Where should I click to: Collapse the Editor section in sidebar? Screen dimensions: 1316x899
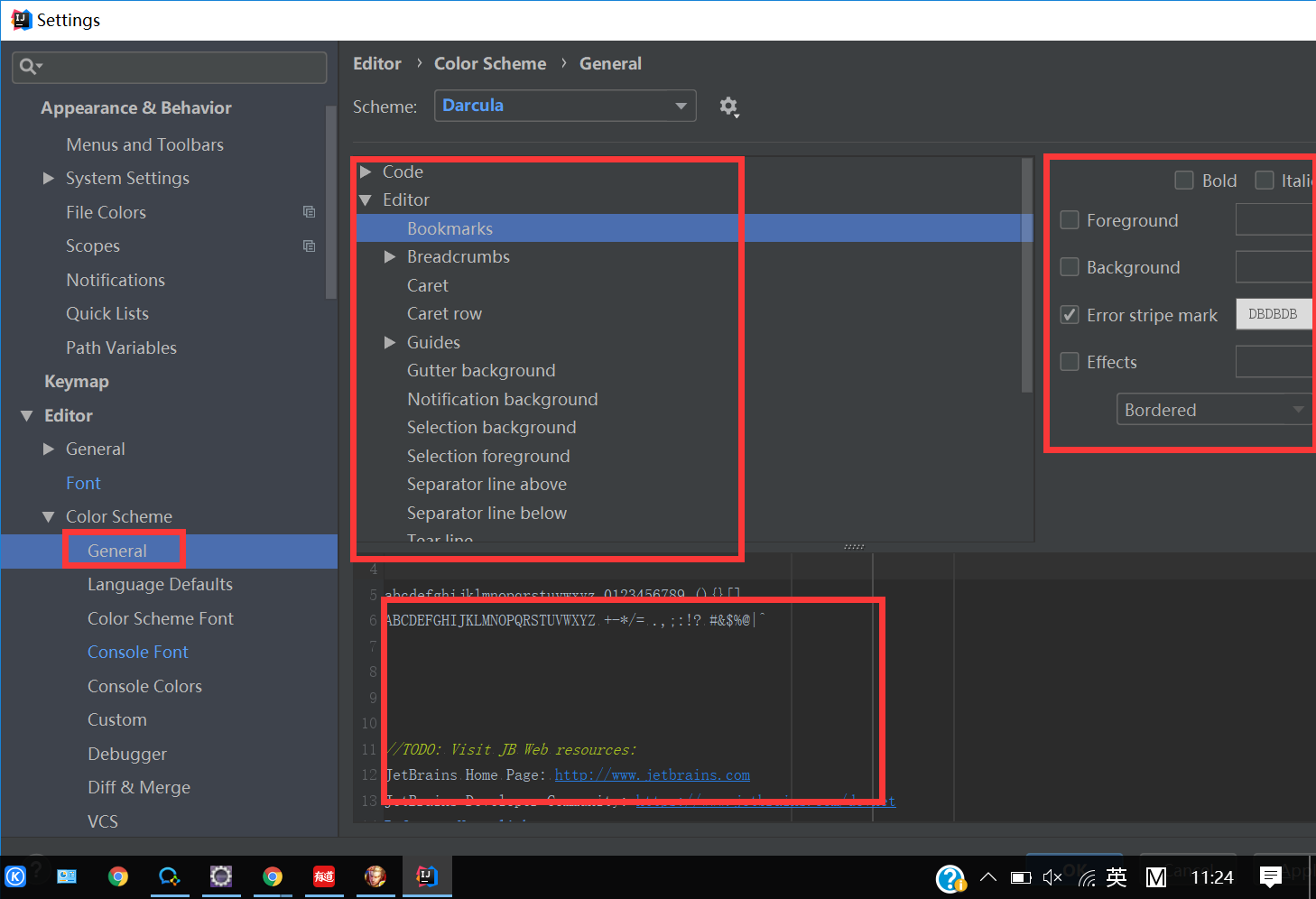[x=27, y=415]
